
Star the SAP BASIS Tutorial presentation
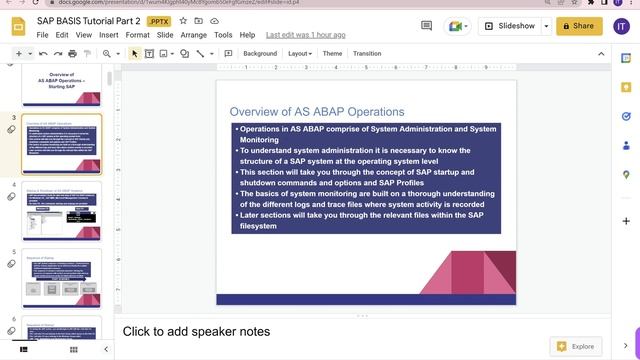click(x=183, y=21)
